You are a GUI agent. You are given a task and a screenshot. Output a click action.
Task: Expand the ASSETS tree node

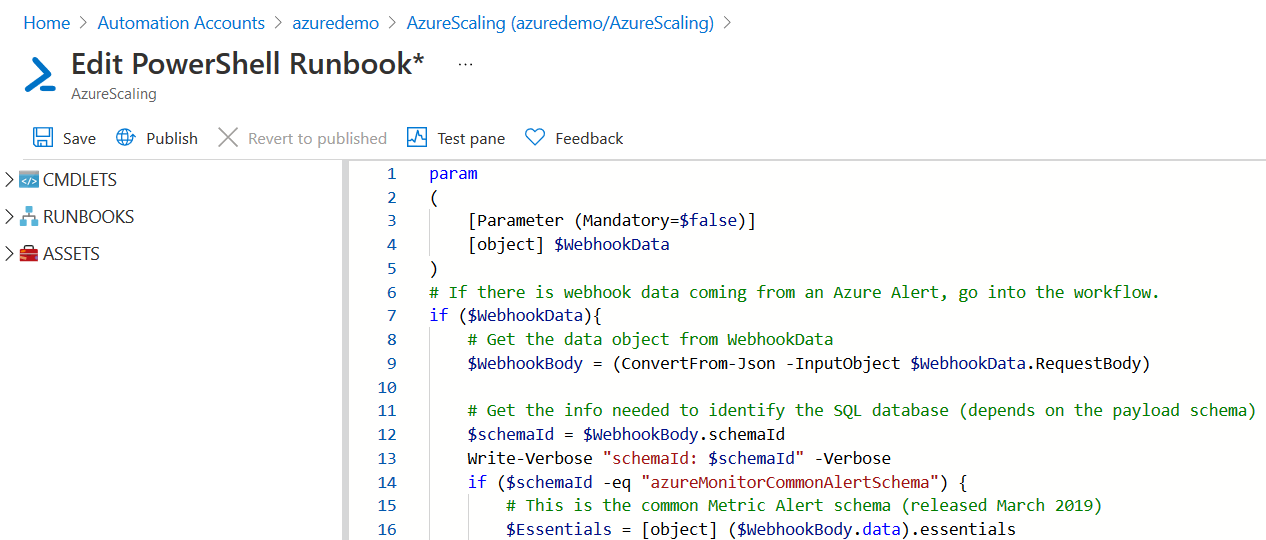pos(10,254)
